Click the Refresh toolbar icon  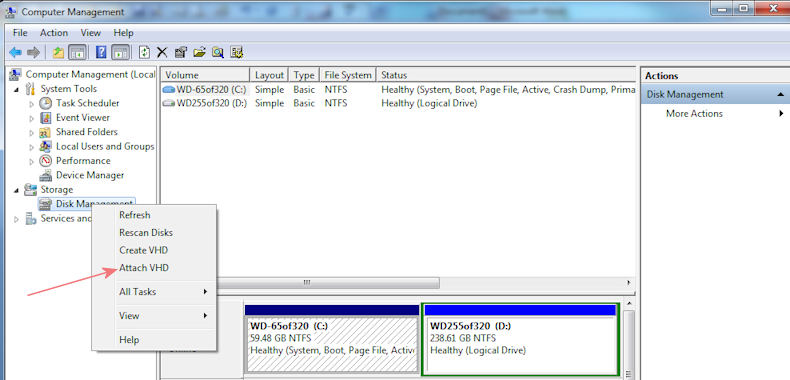point(145,52)
